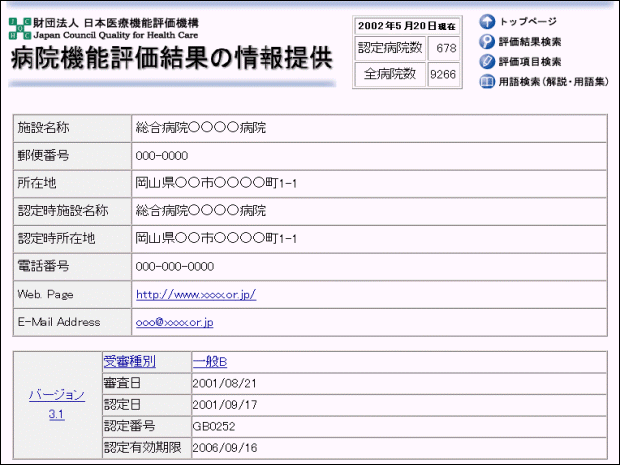Image resolution: width=620 pixels, height=465 pixels.
Task: Click the 病院機能評価結果の情報提供 page heading
Action: click(171, 59)
